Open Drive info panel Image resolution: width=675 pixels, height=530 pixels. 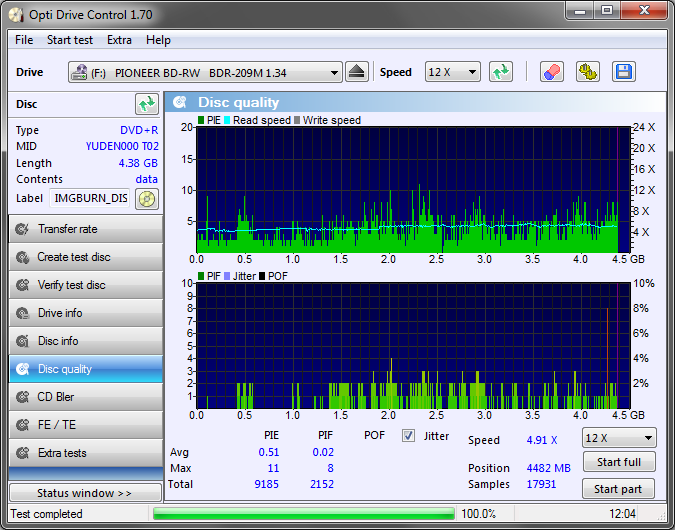(x=86, y=313)
